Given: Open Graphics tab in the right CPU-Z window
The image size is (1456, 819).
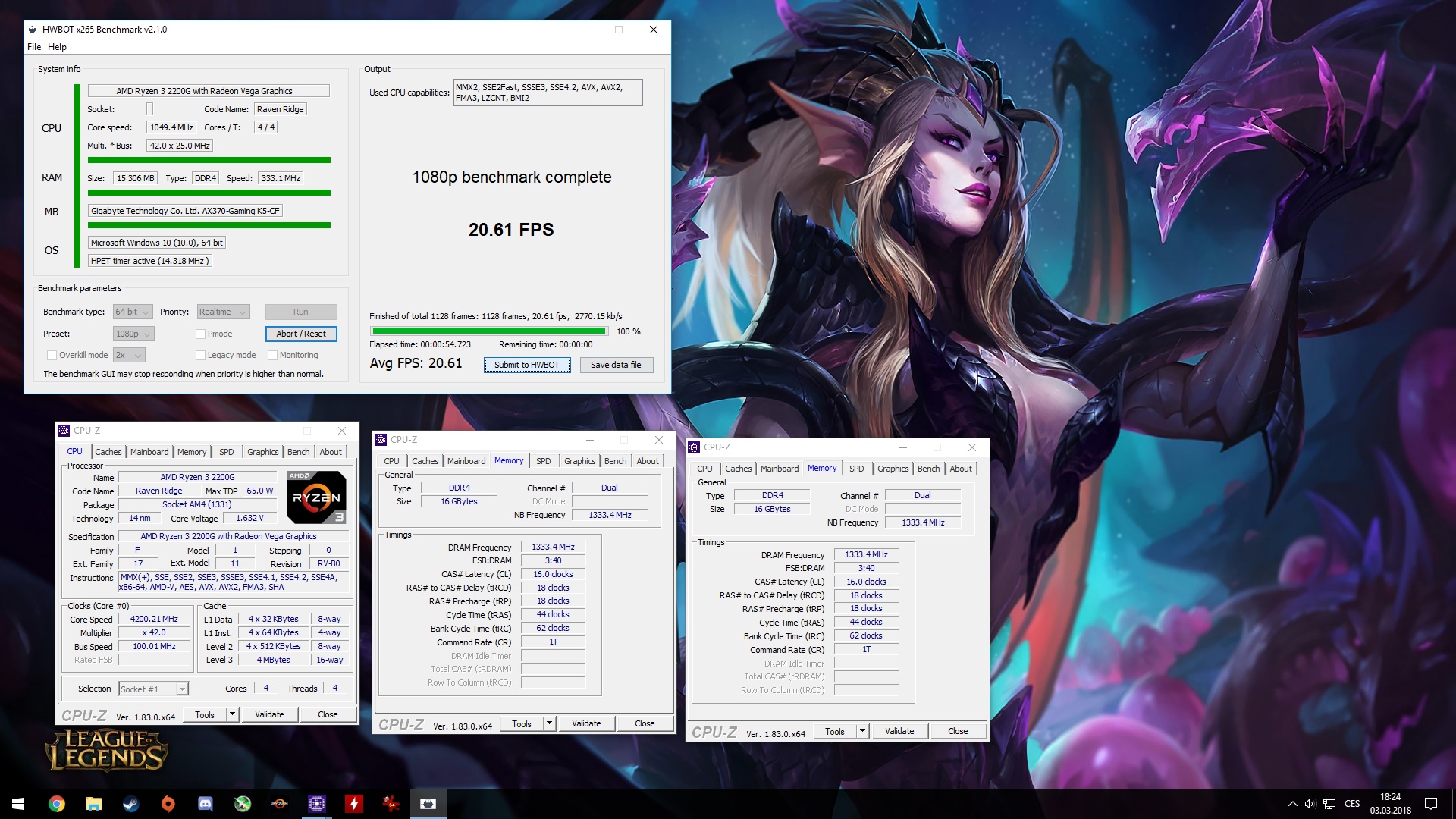Looking at the screenshot, I should (x=893, y=469).
